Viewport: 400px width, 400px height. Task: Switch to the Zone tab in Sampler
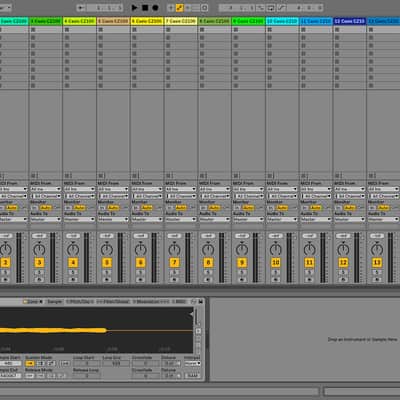point(33,302)
